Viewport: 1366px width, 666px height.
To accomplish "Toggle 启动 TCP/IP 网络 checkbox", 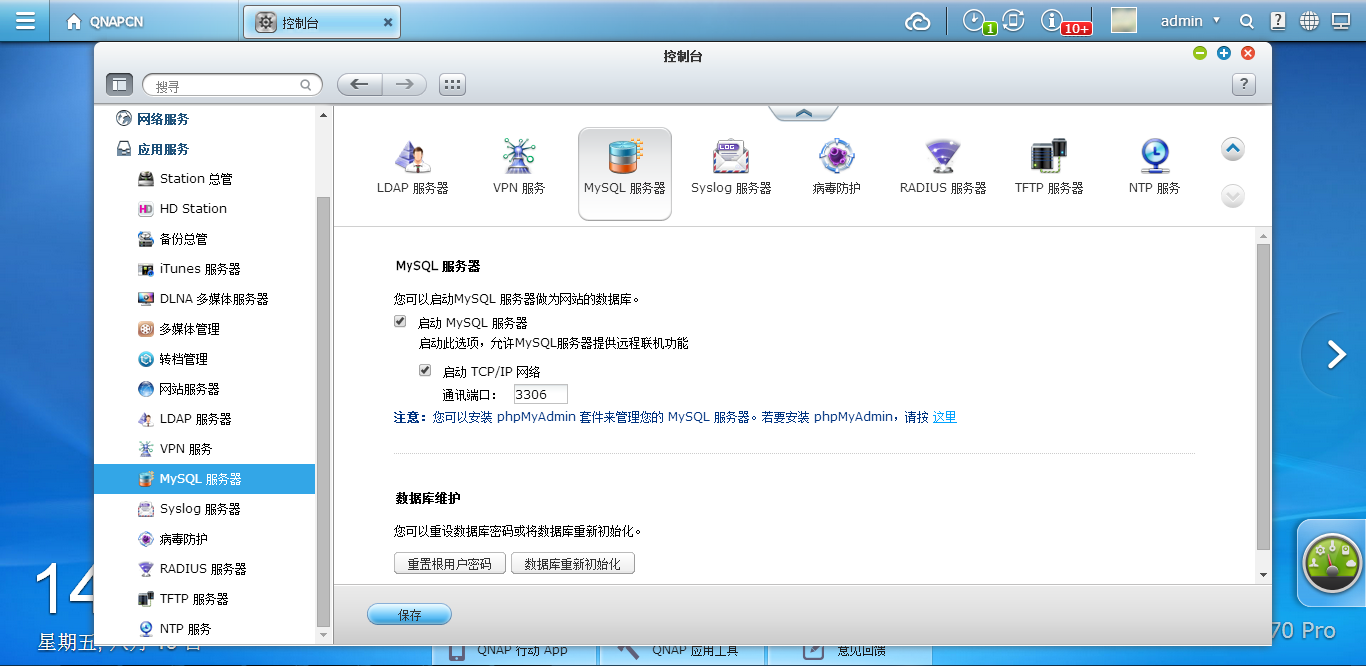I will tap(425, 370).
